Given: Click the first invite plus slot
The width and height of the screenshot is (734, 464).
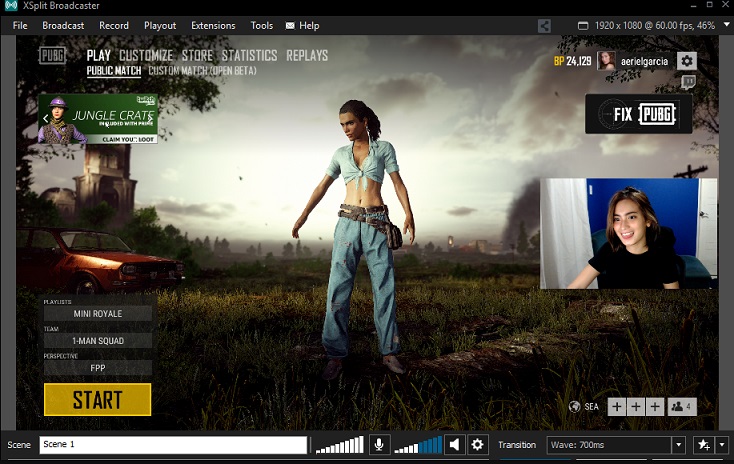Looking at the screenshot, I should coord(617,406).
